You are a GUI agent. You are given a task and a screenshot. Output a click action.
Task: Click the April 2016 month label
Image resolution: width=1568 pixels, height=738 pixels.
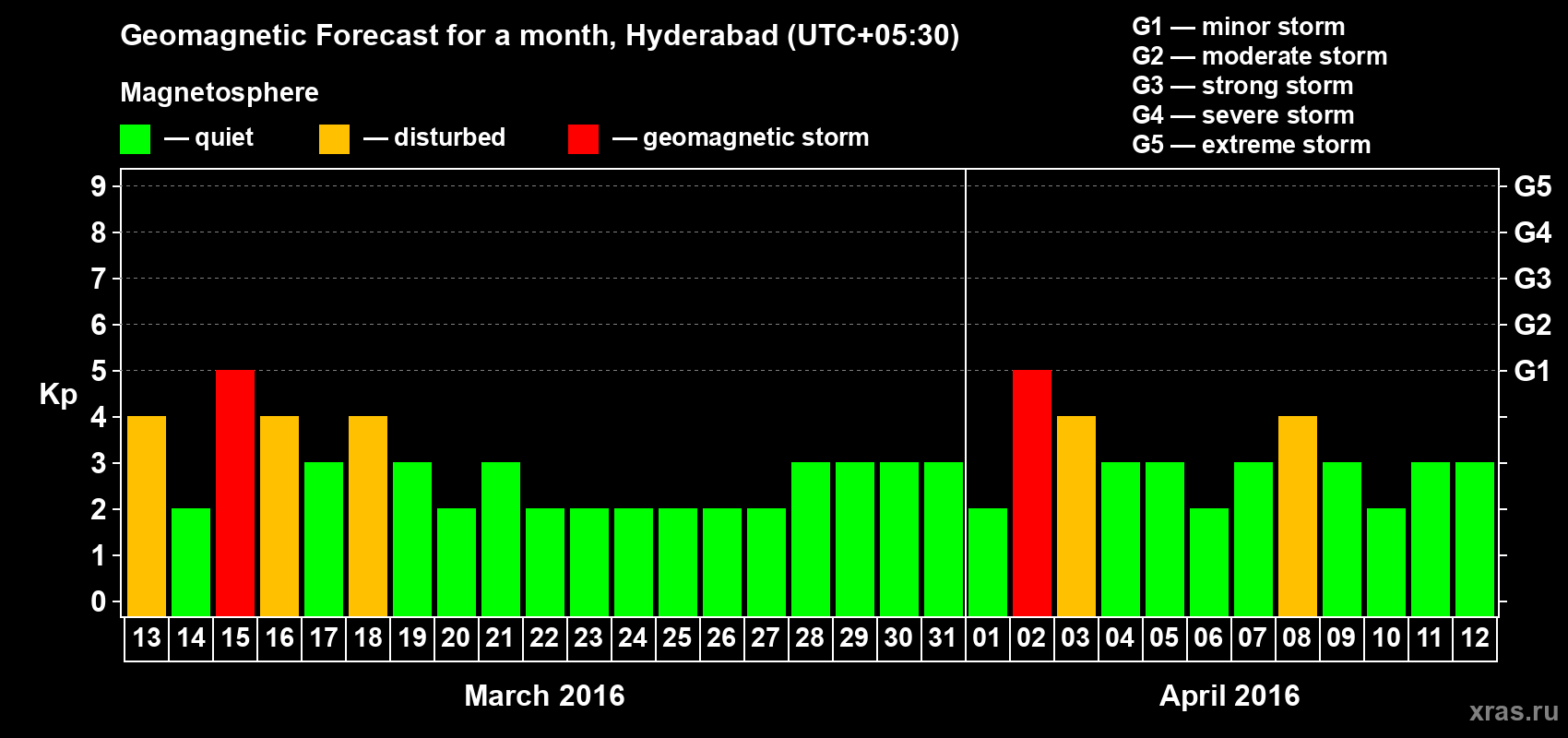click(x=1229, y=696)
